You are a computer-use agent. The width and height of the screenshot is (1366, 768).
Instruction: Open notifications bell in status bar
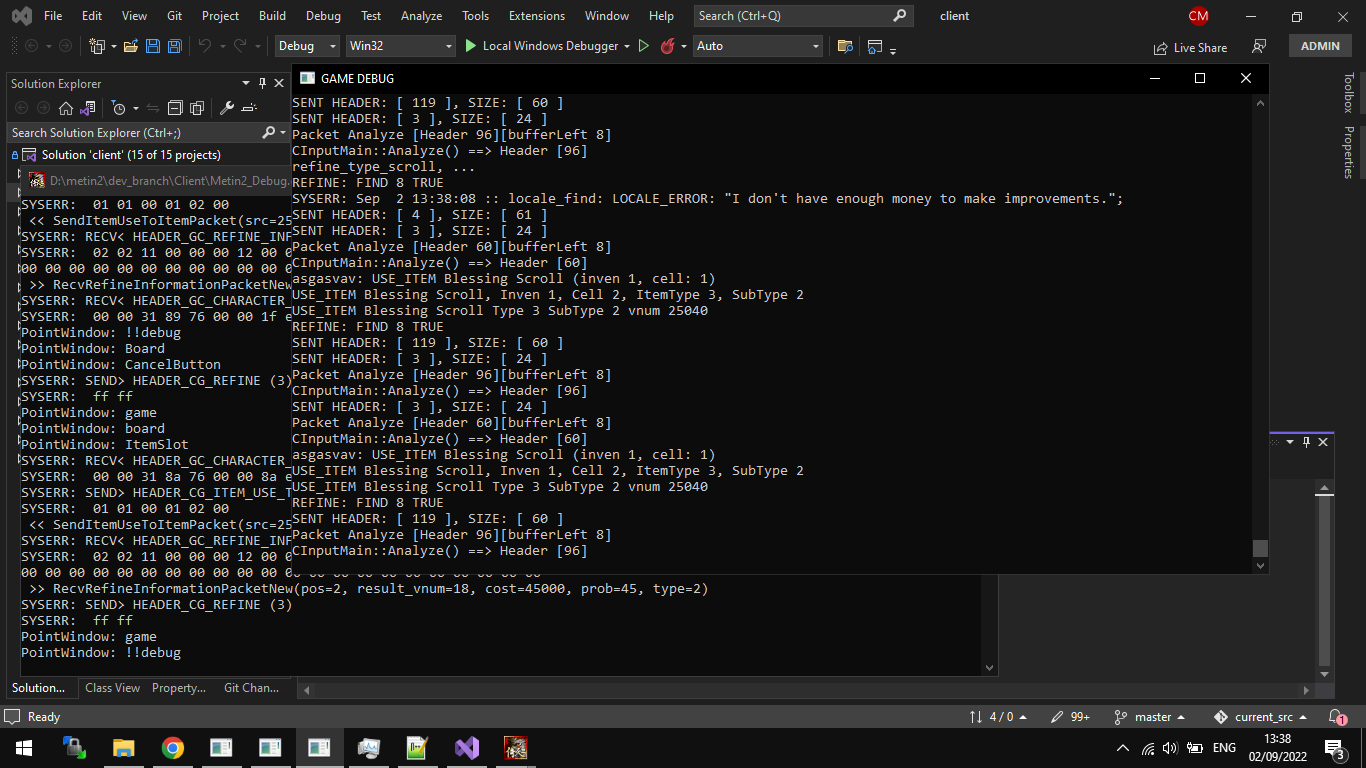1337,717
